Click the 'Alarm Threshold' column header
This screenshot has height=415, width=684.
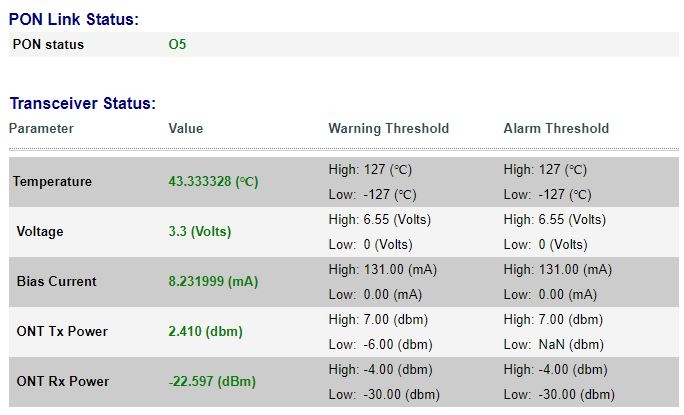tap(556, 129)
